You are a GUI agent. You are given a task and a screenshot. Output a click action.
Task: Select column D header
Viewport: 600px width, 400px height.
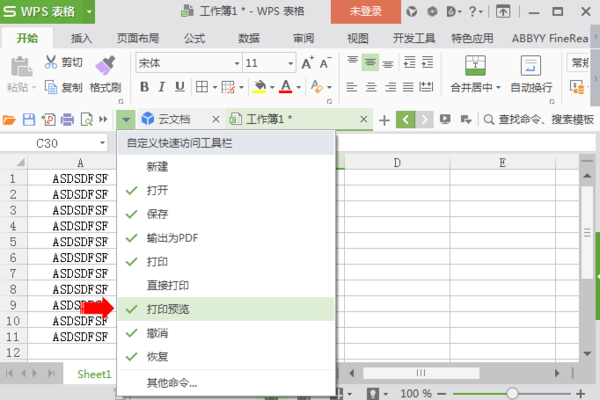tap(397, 163)
